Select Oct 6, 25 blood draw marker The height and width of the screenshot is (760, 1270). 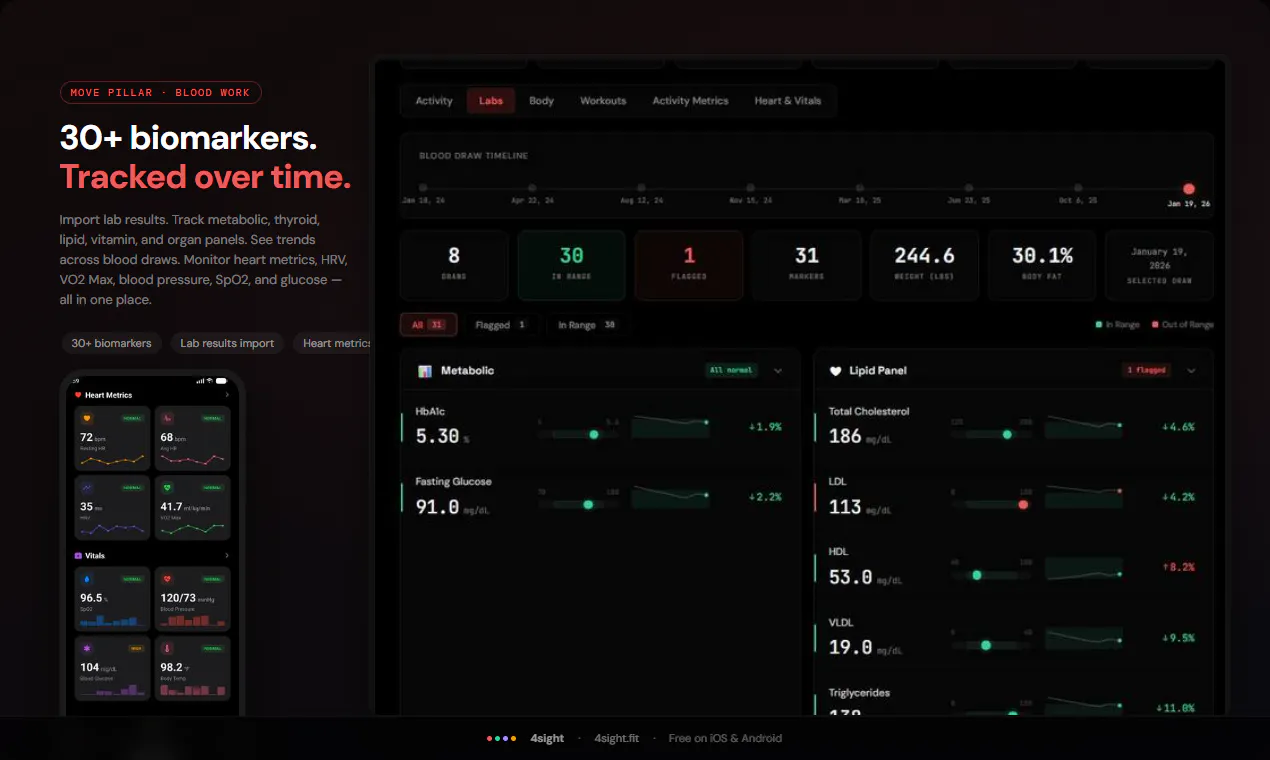[1078, 188]
